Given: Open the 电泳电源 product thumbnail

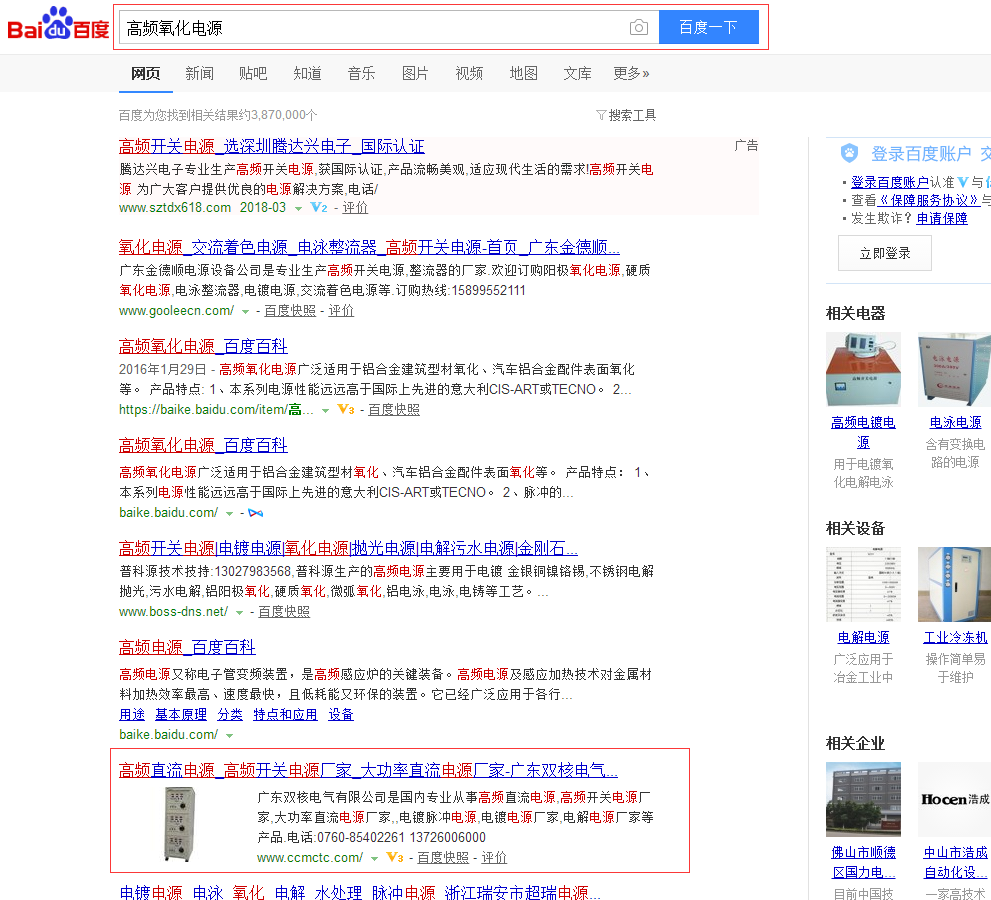Looking at the screenshot, I should point(954,369).
